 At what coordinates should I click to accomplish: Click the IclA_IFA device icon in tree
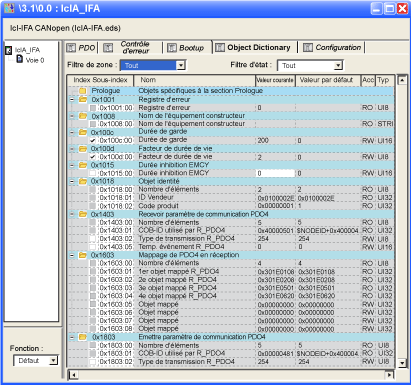[x=9, y=50]
